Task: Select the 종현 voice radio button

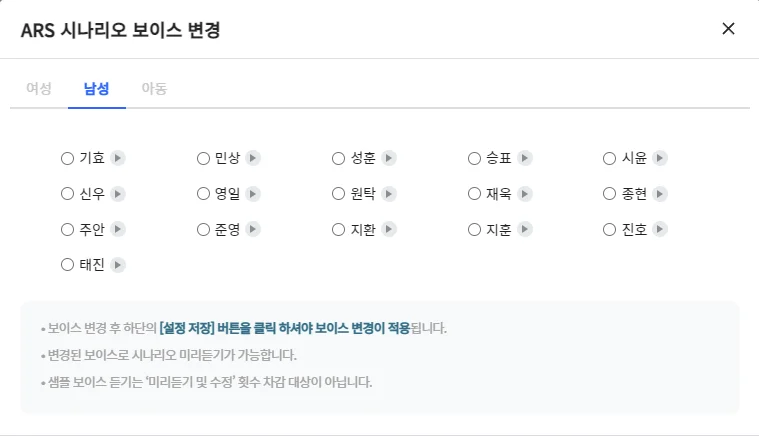Action: [610, 194]
